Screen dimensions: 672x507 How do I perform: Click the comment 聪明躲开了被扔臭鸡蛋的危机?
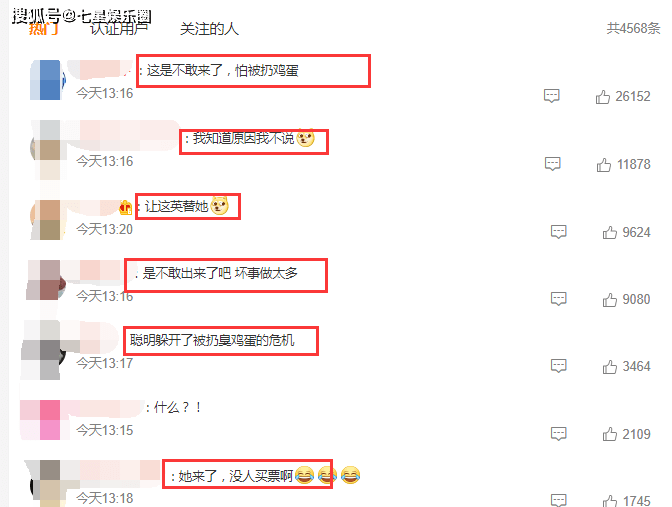tap(212, 341)
